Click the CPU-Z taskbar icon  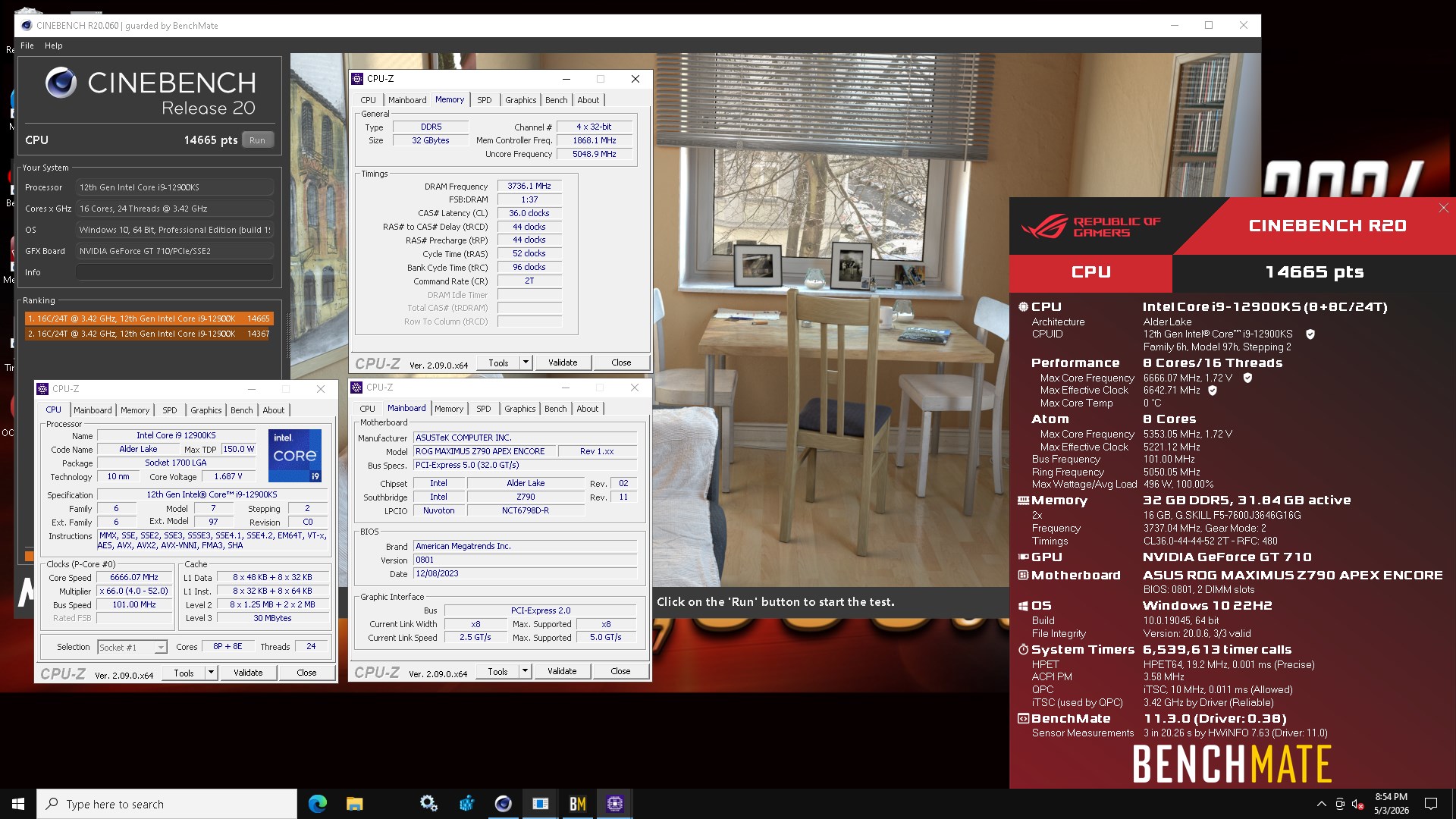pyautogui.click(x=614, y=804)
